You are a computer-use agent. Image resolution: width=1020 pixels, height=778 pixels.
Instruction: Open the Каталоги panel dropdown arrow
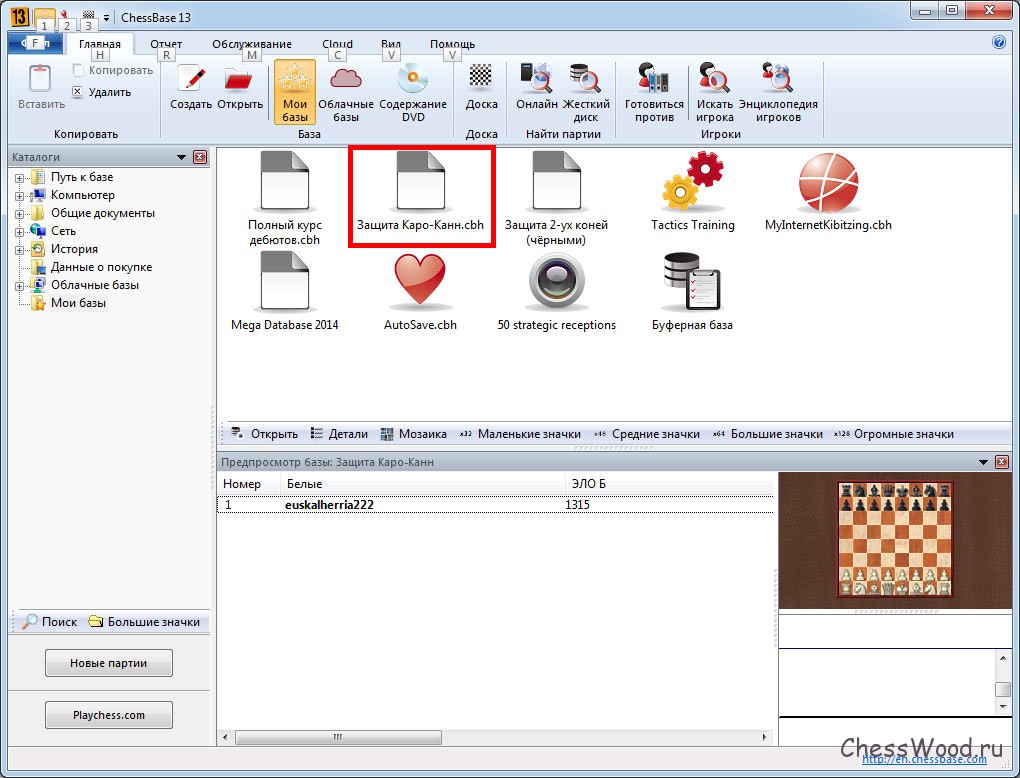[x=181, y=157]
